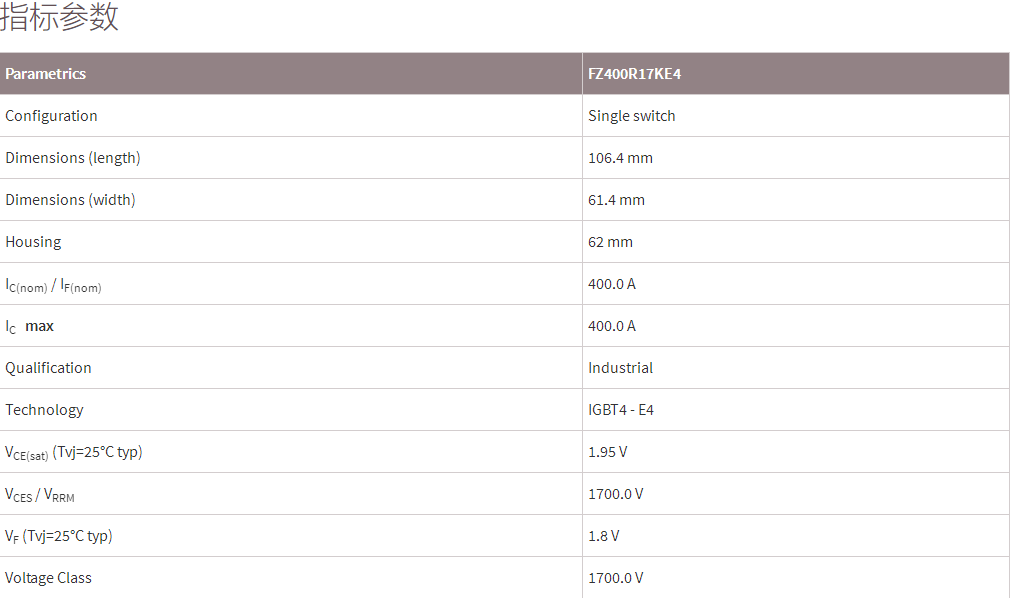The image size is (1012, 598).
Task: Select the 106.4 mm value
Action: click(x=620, y=158)
